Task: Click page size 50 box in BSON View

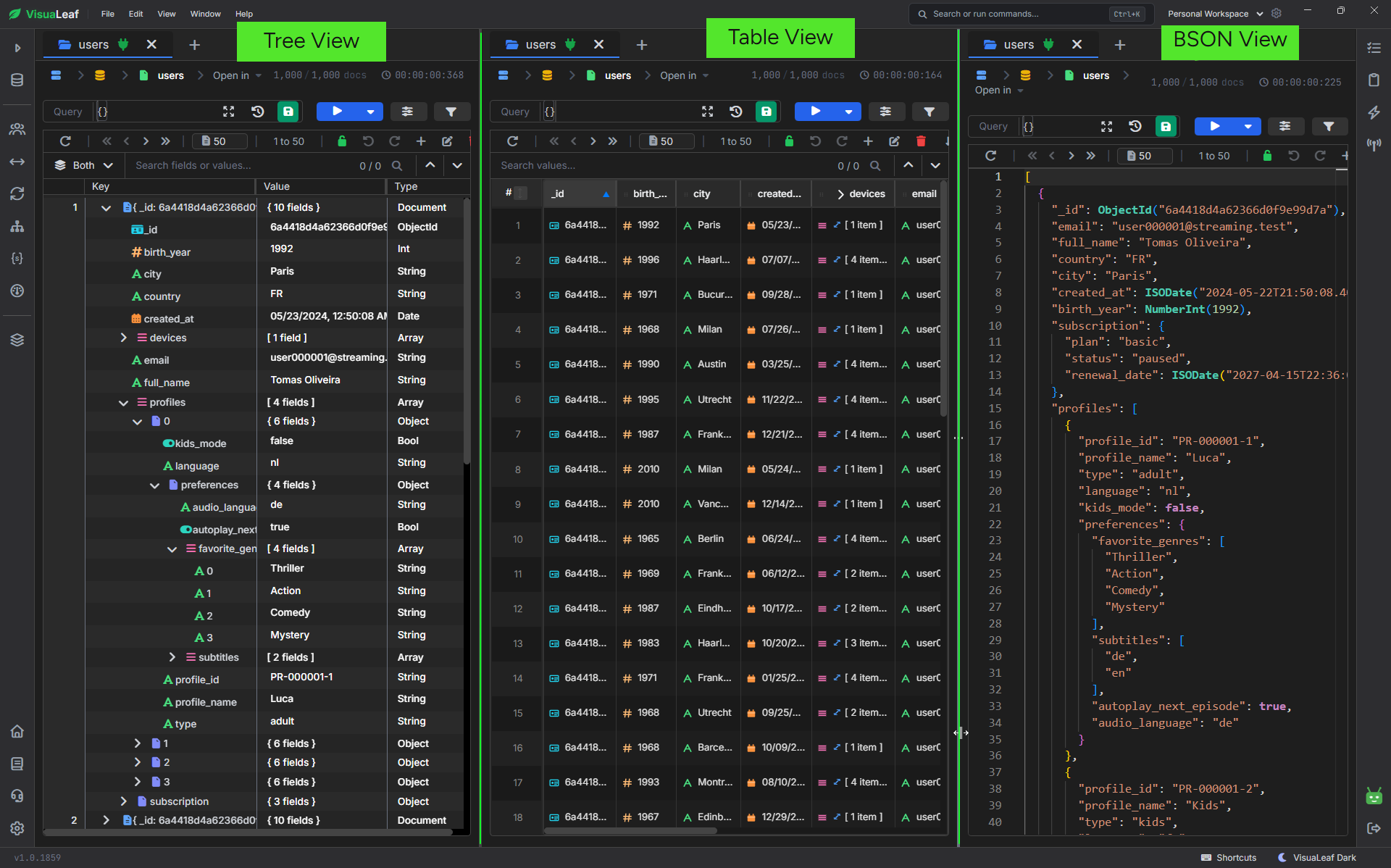Action: point(1145,156)
